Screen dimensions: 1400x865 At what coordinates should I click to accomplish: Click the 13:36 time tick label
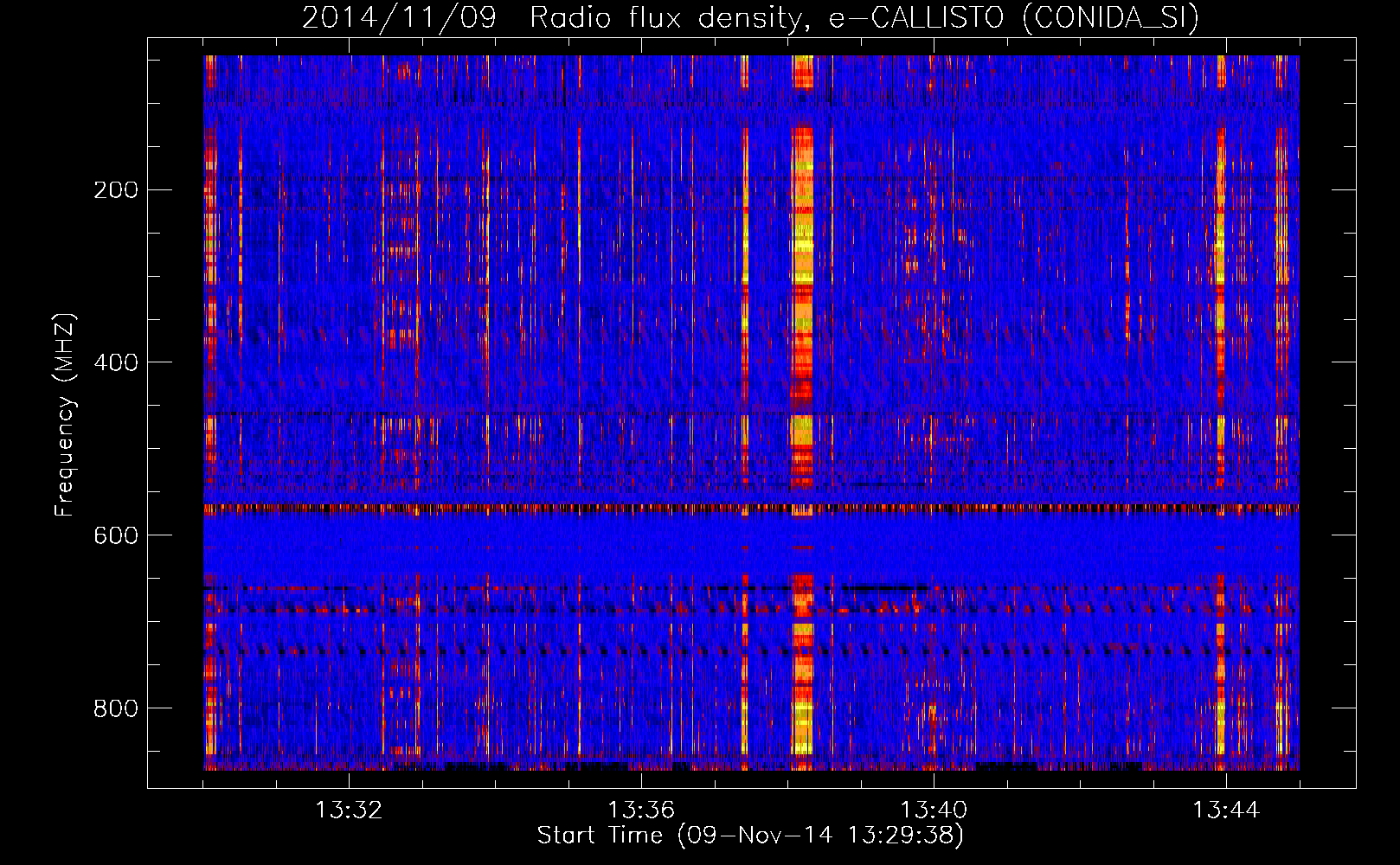click(641, 811)
